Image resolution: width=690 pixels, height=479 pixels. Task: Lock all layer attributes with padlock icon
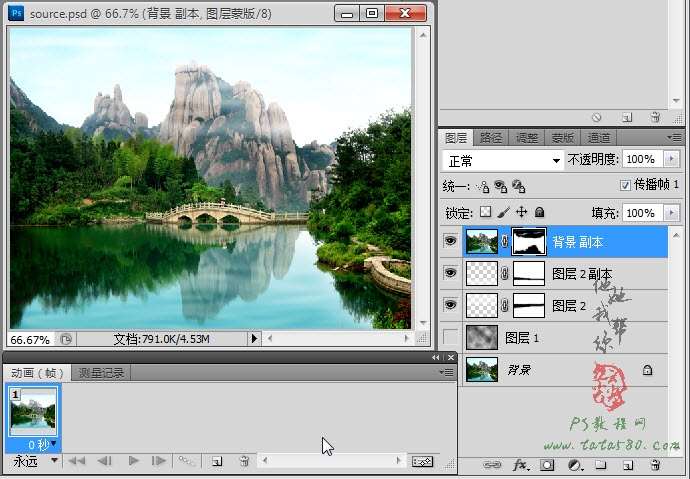tap(540, 212)
